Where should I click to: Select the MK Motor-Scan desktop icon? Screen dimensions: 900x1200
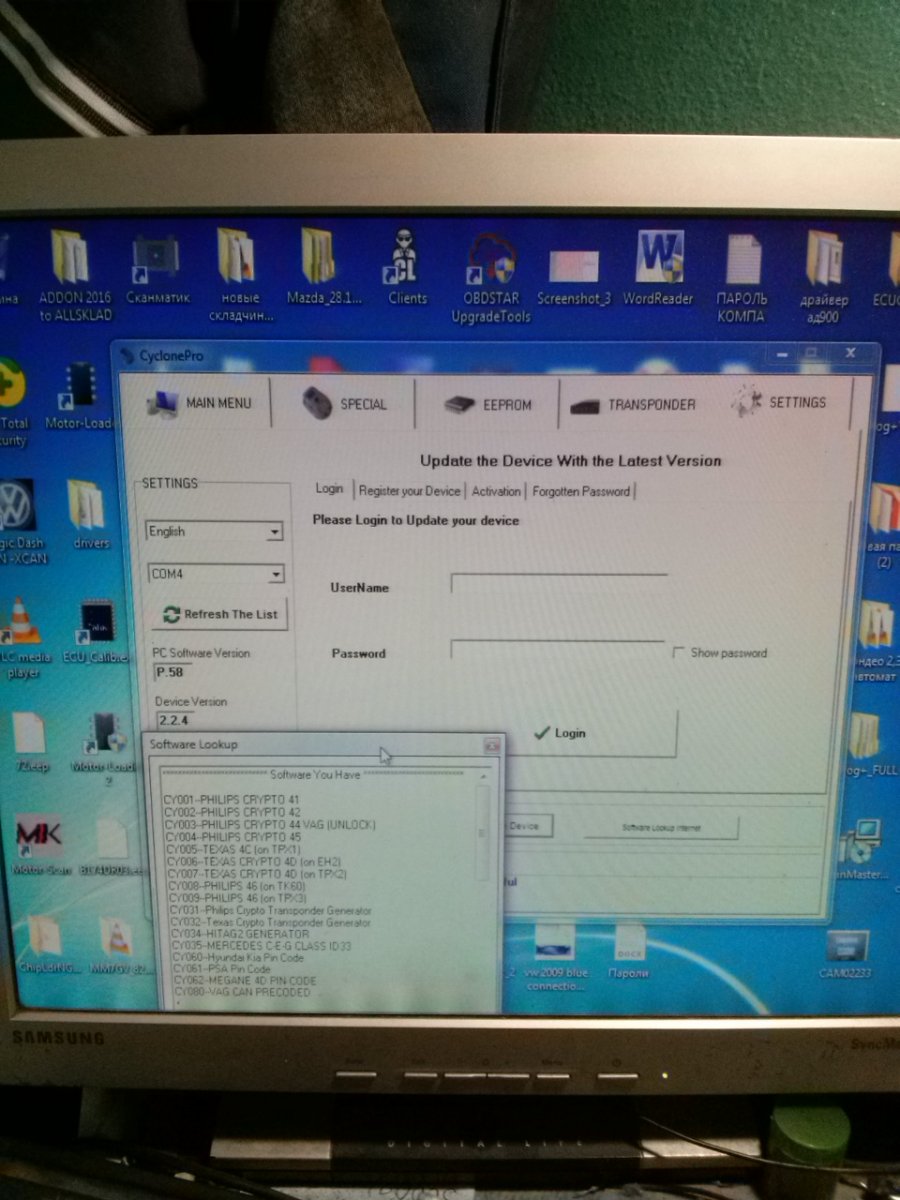[x=40, y=844]
